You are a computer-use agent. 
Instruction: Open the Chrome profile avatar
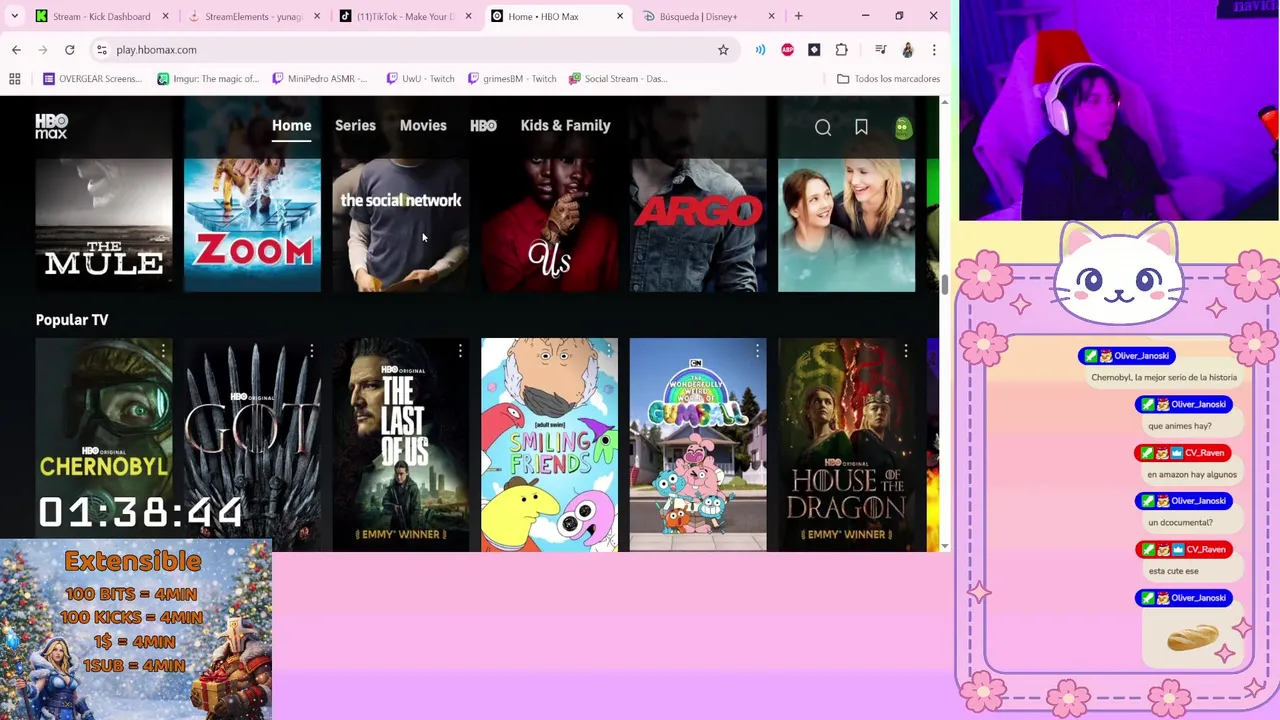pos(907,49)
